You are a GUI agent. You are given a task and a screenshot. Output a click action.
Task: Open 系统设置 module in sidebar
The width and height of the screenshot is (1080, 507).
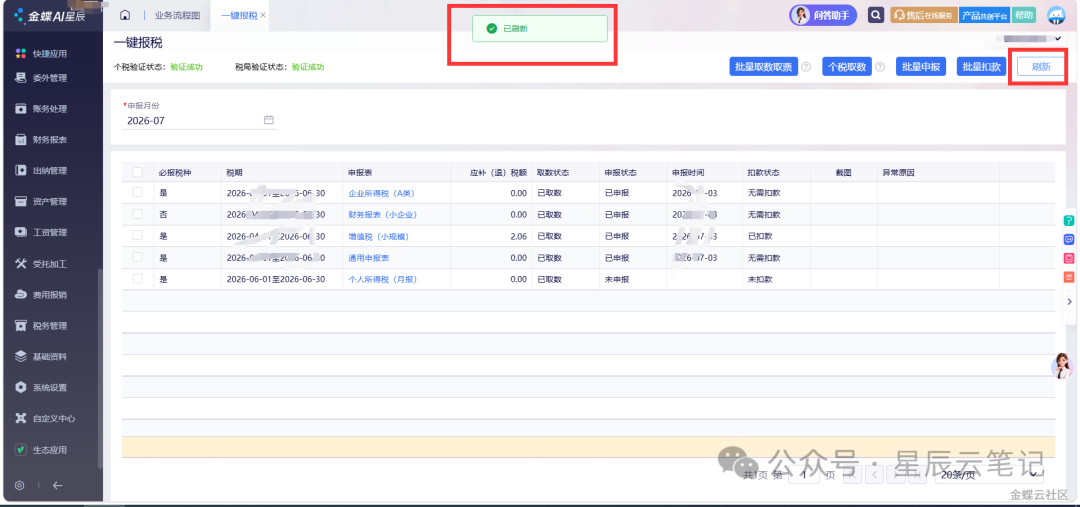[x=41, y=388]
